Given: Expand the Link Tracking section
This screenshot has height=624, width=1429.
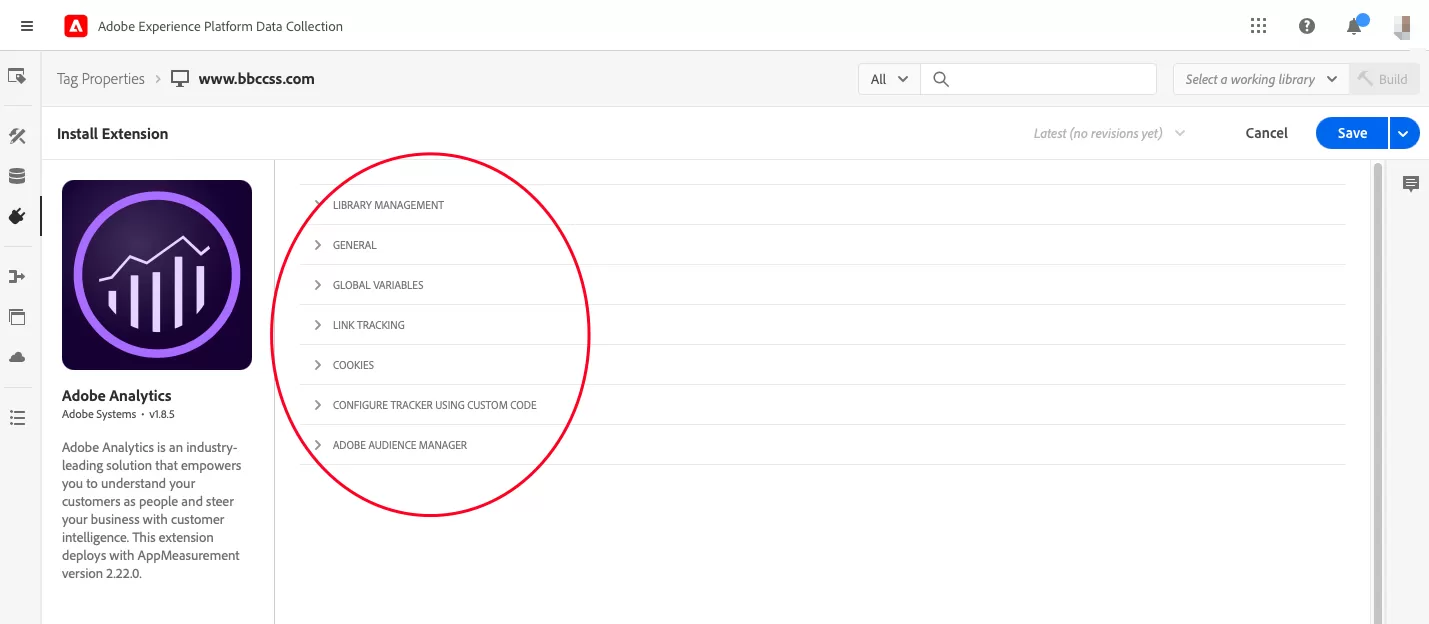Looking at the screenshot, I should coord(823,325).
